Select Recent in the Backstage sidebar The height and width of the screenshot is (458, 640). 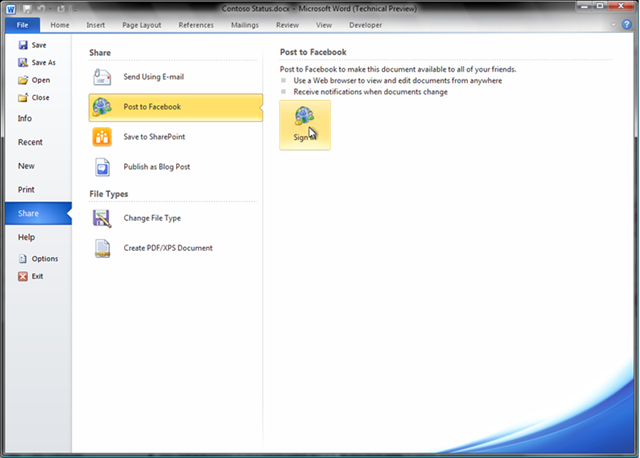click(x=30, y=142)
